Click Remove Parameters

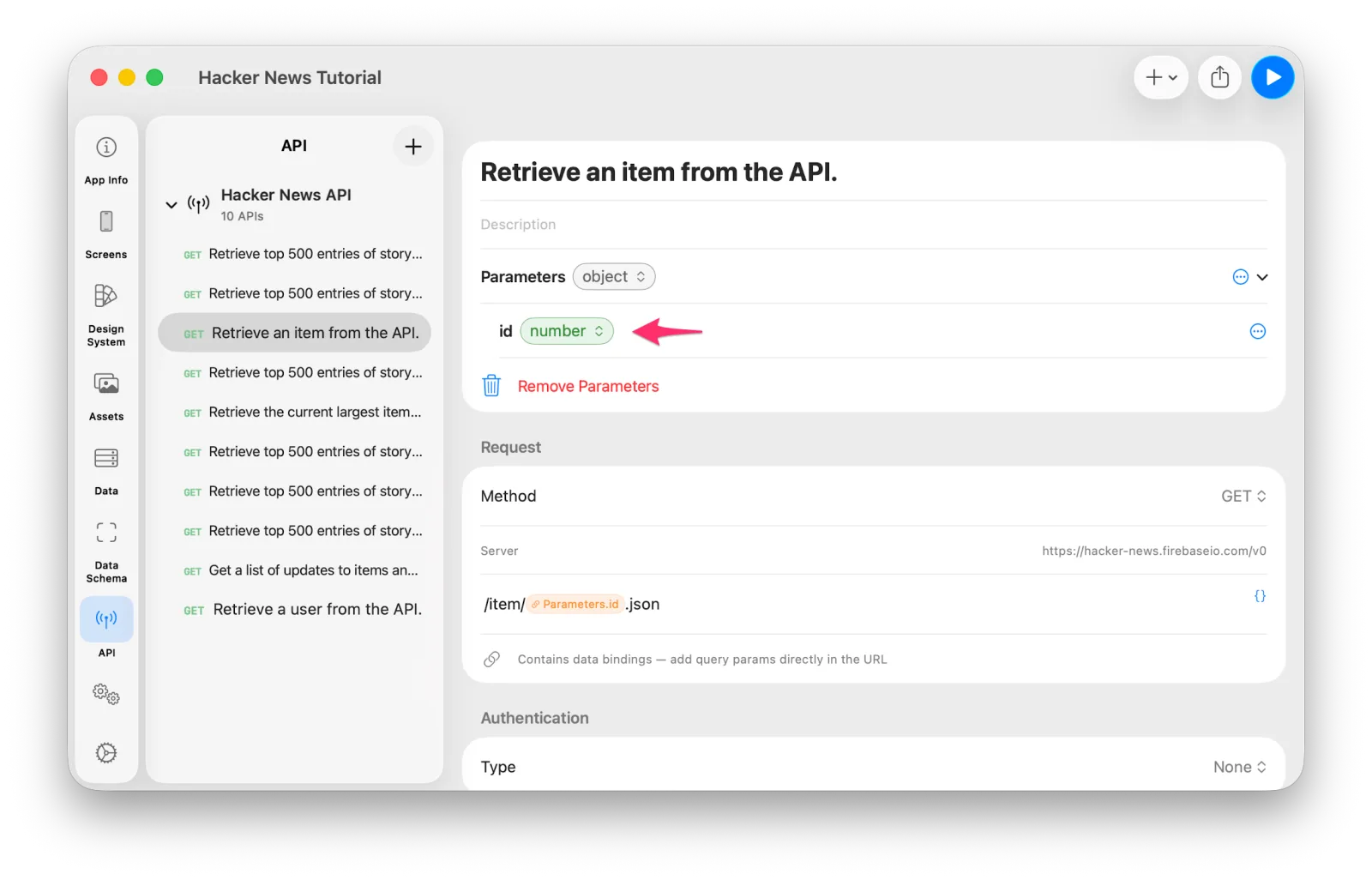pyautogui.click(x=588, y=387)
